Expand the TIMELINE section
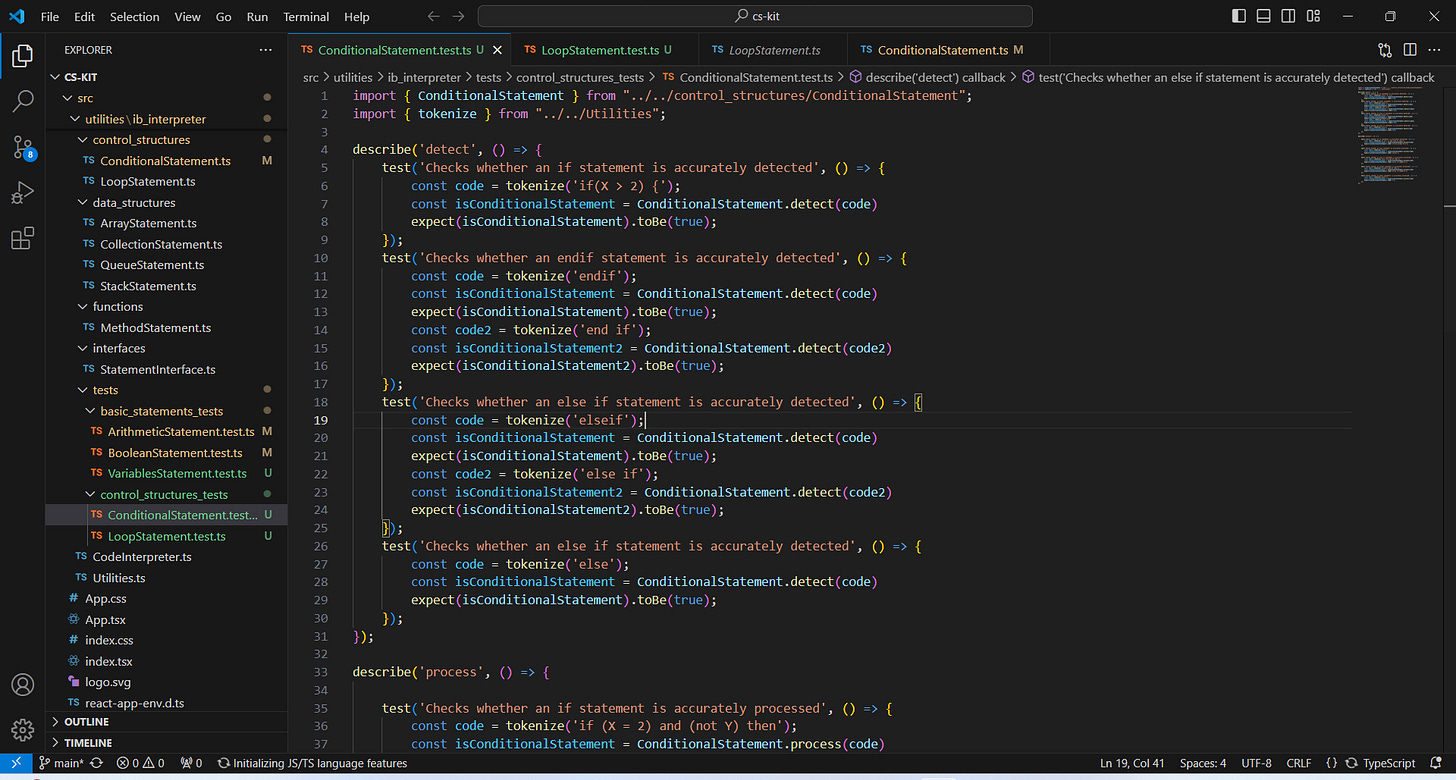This screenshot has height=780, width=1456. tap(88, 743)
